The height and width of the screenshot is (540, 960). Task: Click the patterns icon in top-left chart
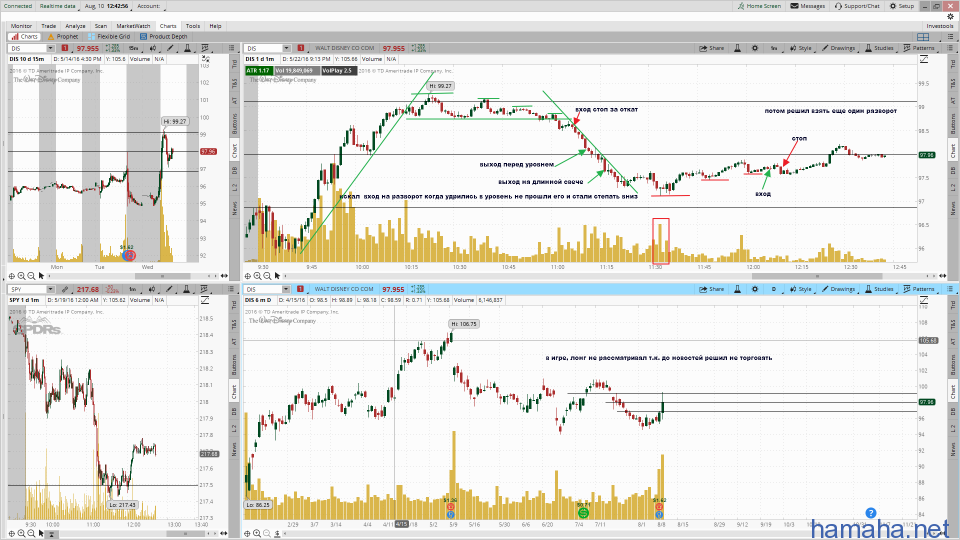(205, 48)
